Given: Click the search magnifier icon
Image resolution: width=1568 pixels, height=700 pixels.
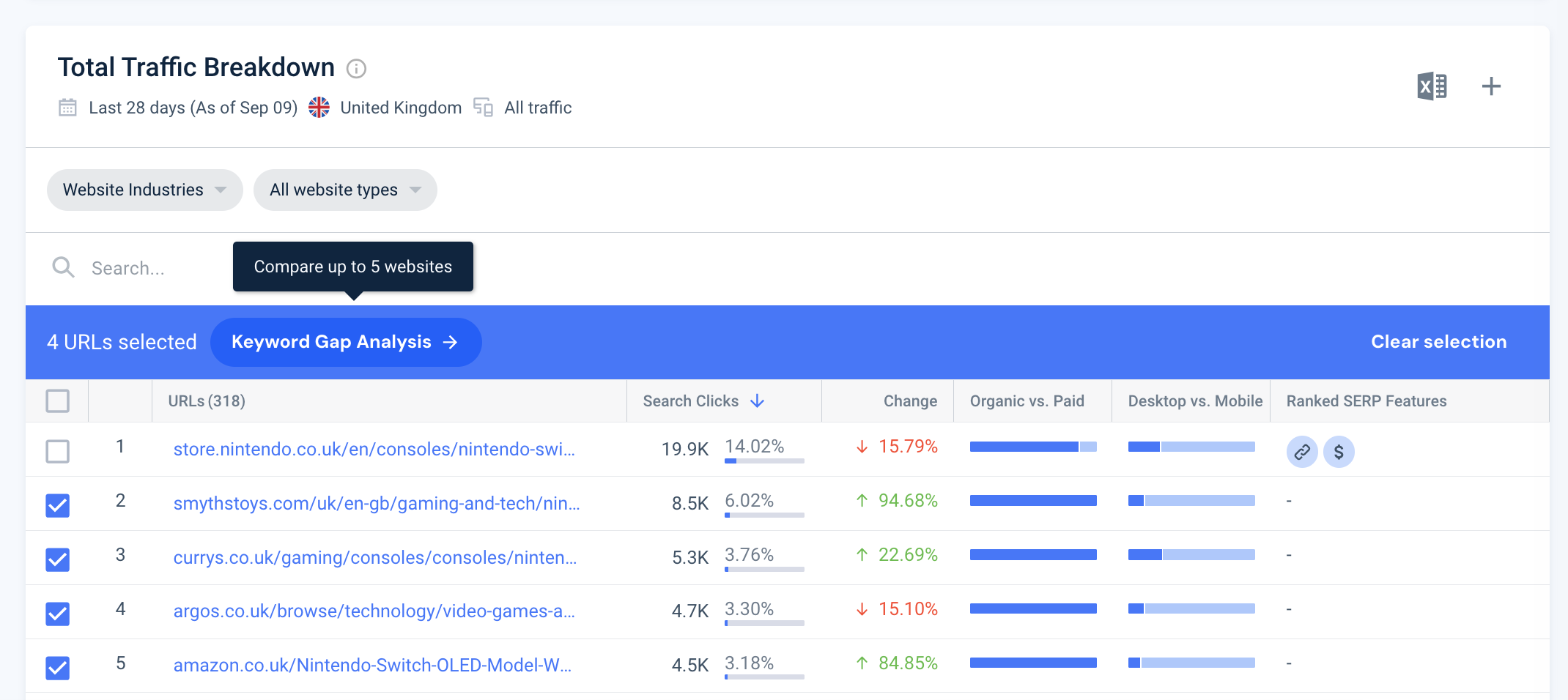Looking at the screenshot, I should (x=63, y=267).
